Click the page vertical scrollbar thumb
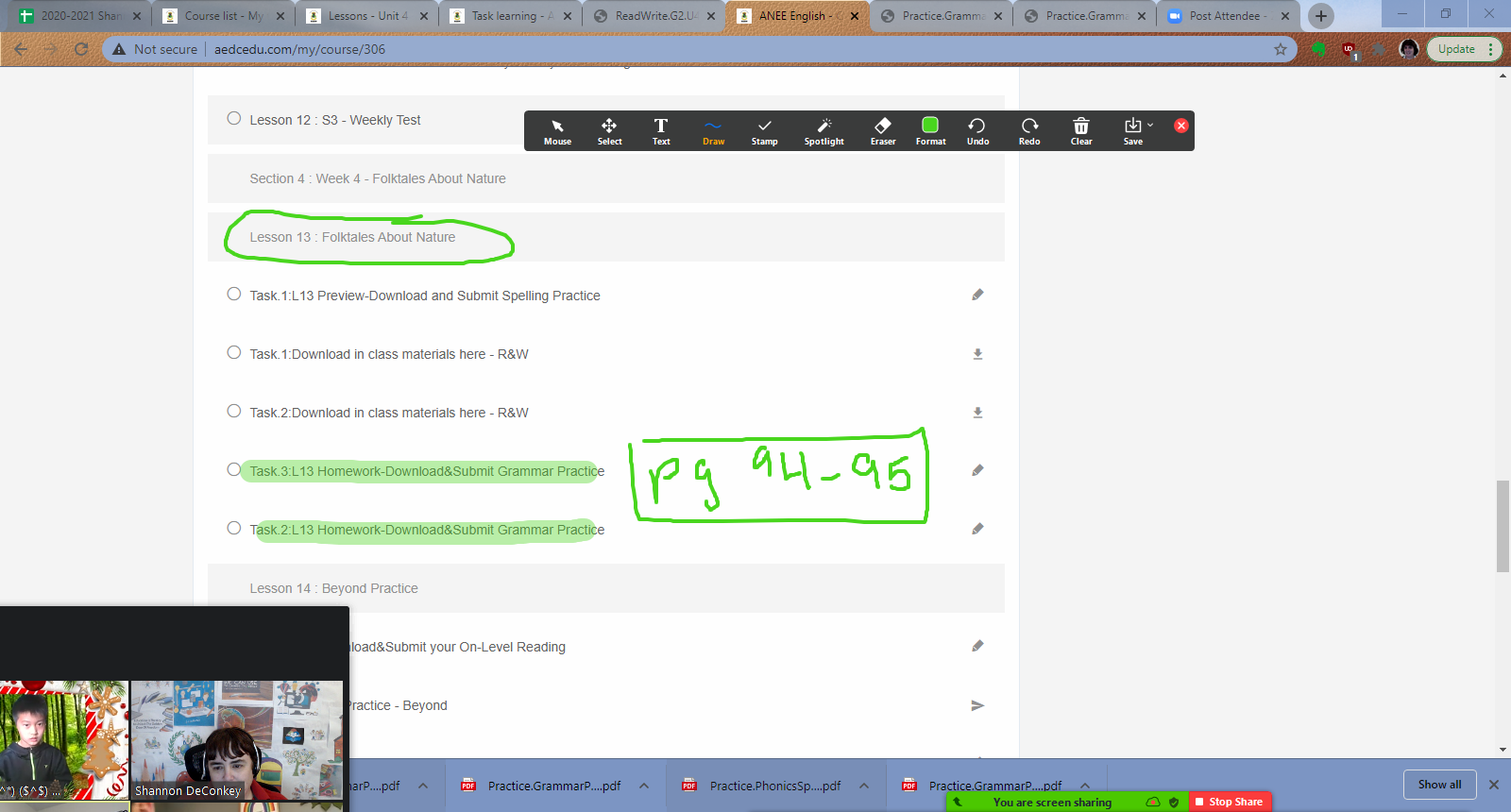1511x812 pixels. [1503, 526]
